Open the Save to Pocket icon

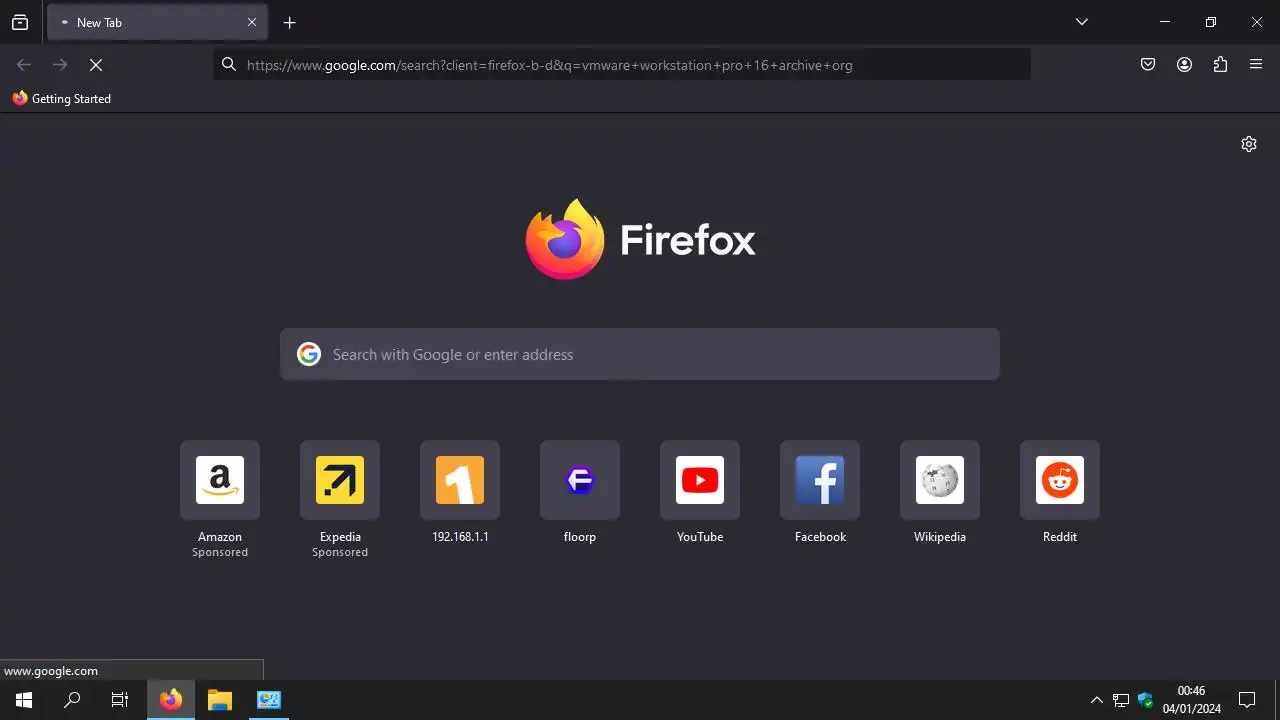[1148, 65]
